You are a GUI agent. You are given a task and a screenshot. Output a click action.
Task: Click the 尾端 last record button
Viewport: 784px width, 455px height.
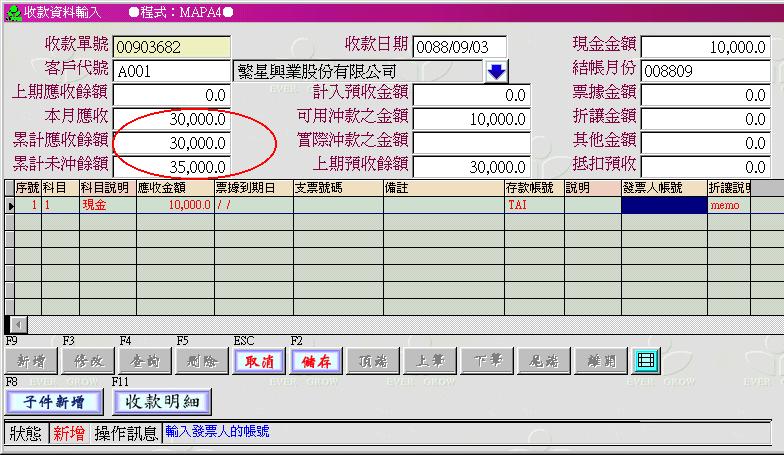[545, 362]
